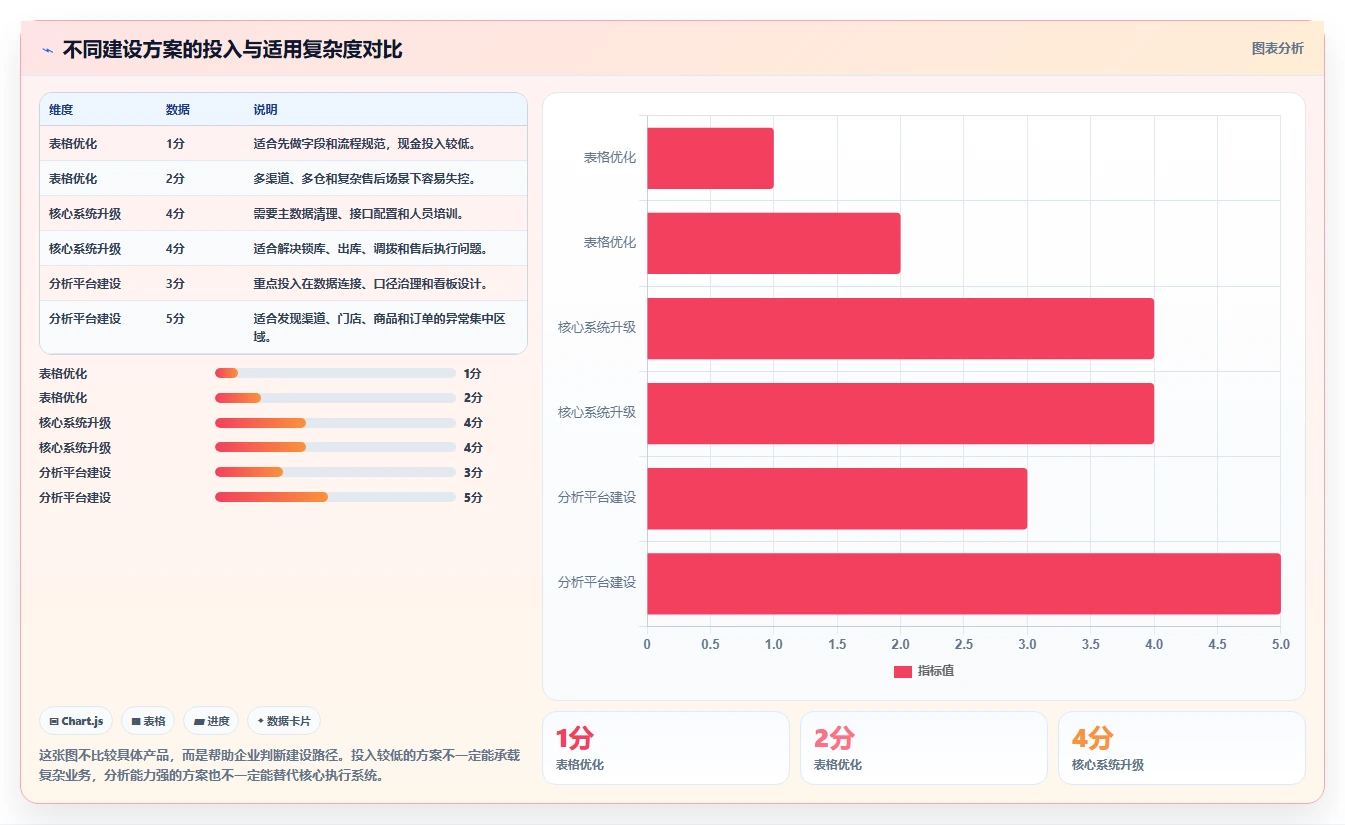Click the red legend swatch for 指标值
Screen dimensions: 1345x825
click(903, 672)
